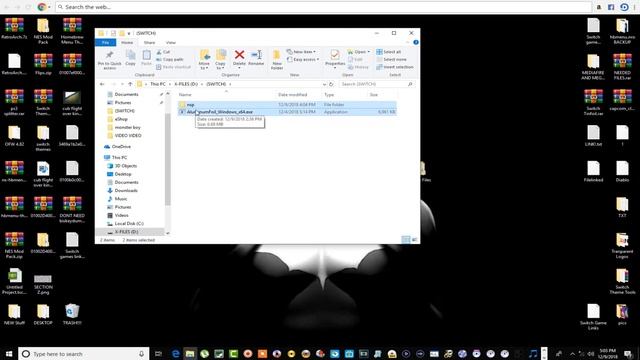Open Task View on the taskbar
Image resolution: width=640 pixels, height=360 pixels.
[158, 353]
